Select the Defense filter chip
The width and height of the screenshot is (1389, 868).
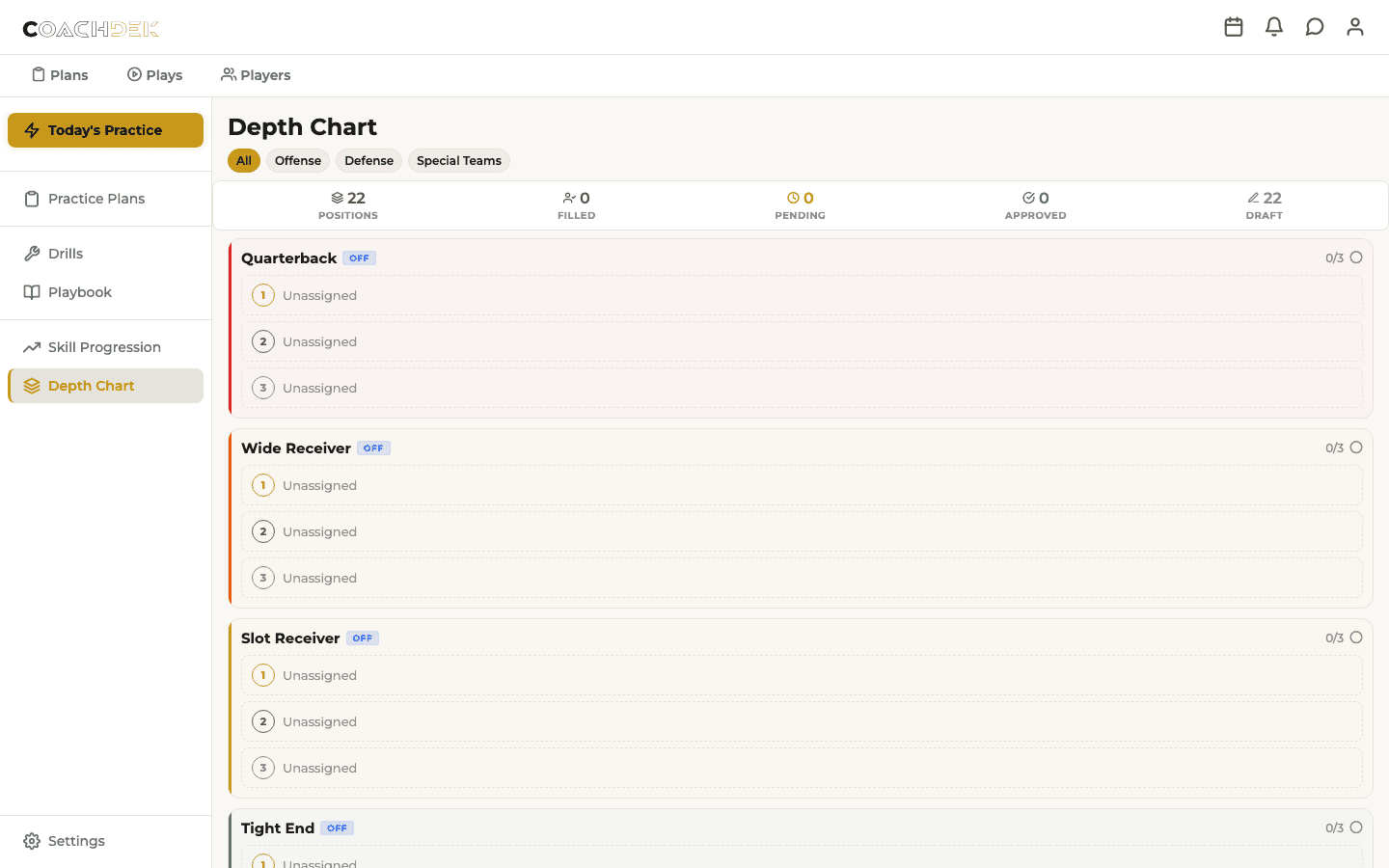tap(368, 160)
